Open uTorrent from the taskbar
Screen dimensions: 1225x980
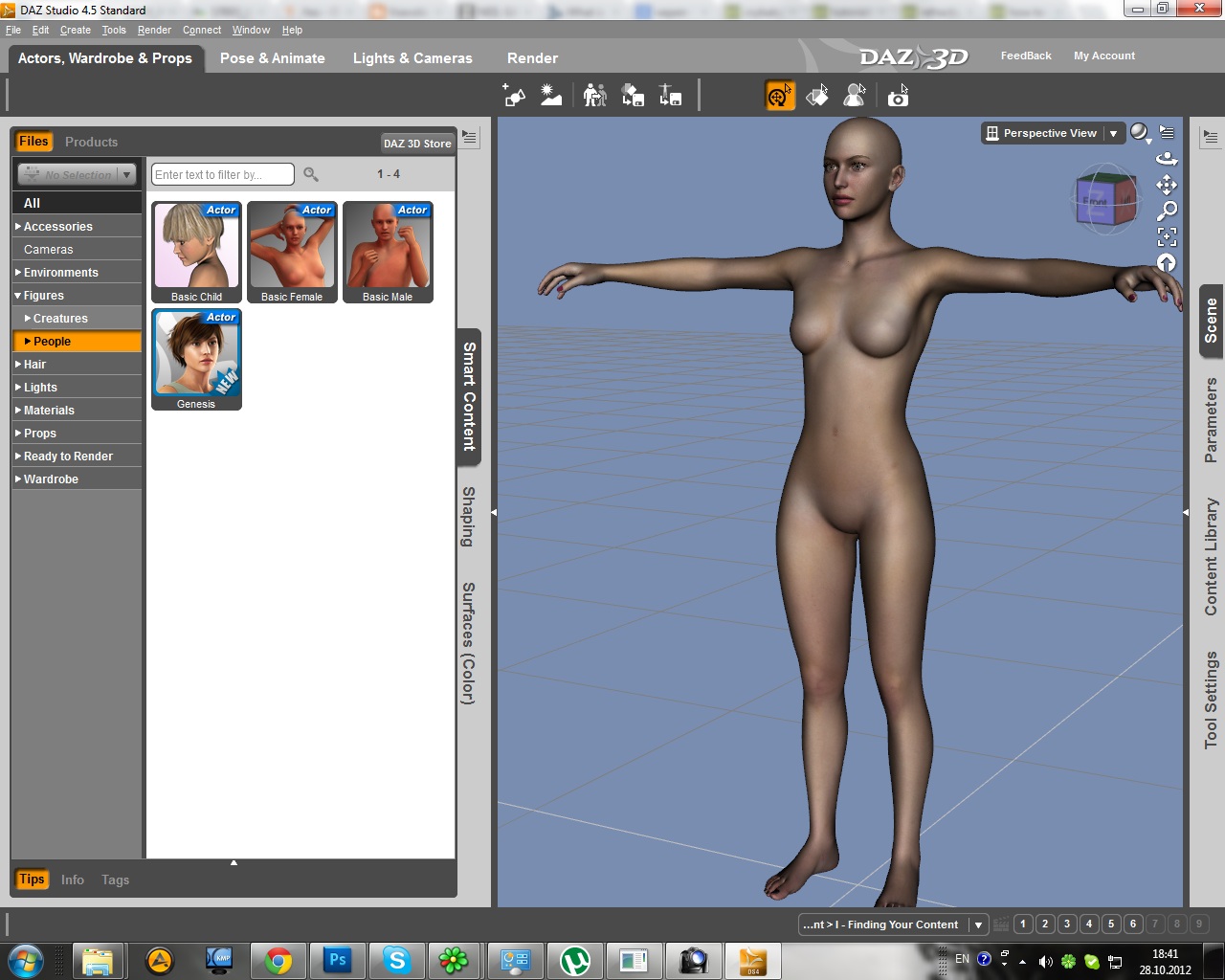coord(575,960)
